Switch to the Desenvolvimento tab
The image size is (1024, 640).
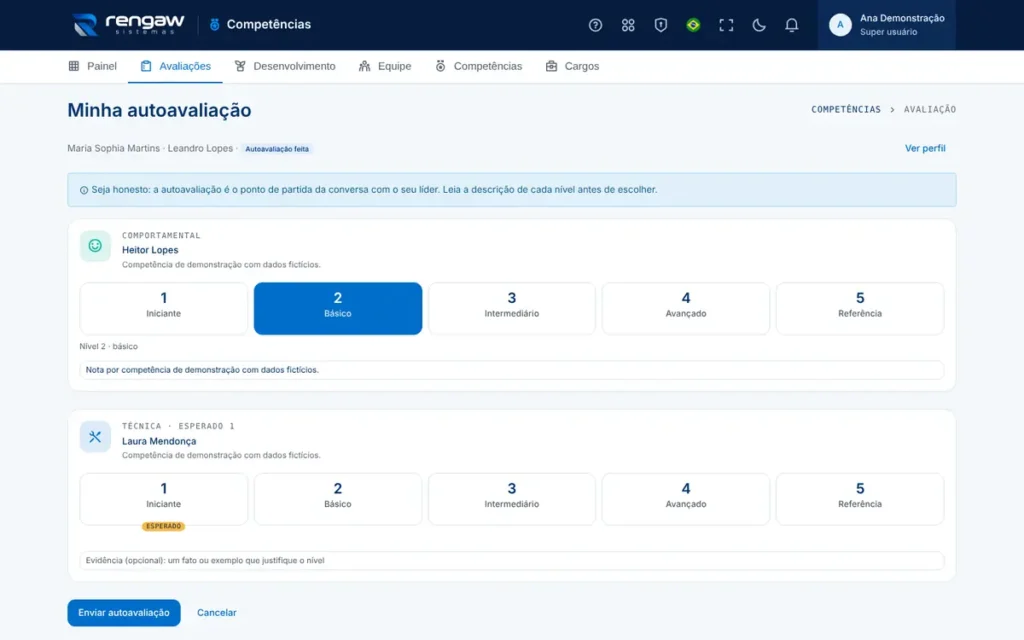[x=285, y=66]
